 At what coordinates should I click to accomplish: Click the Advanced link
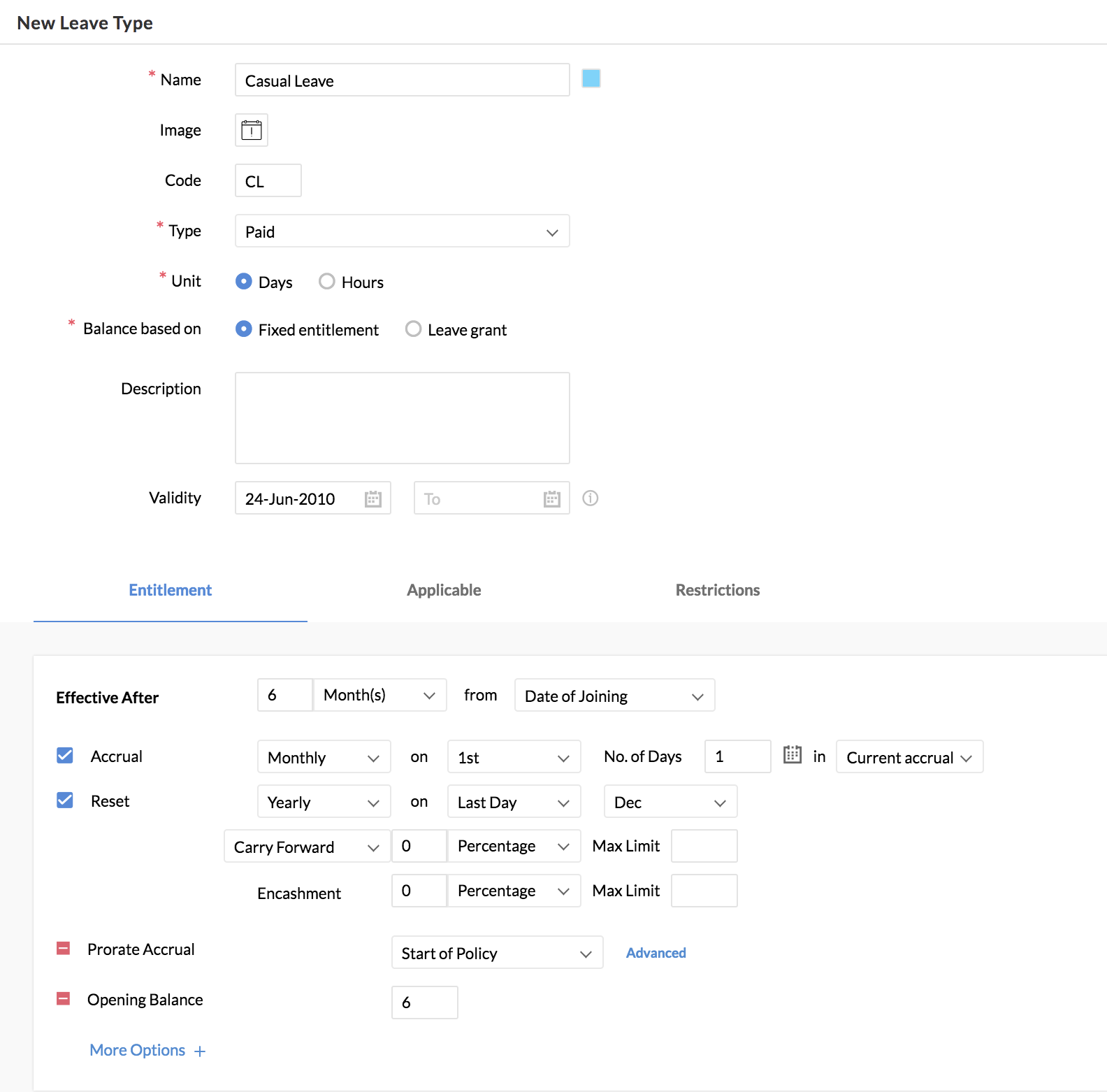(x=656, y=953)
